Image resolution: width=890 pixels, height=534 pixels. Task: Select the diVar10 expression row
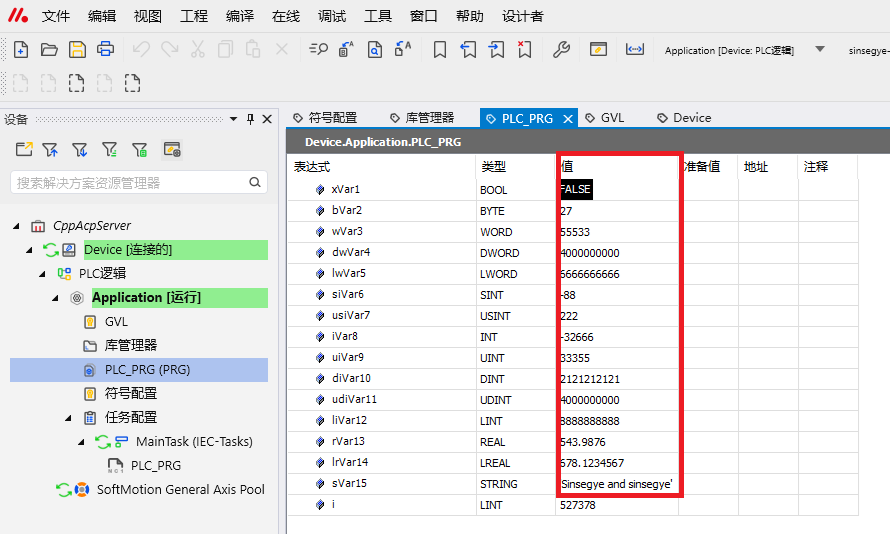[x=381, y=379]
